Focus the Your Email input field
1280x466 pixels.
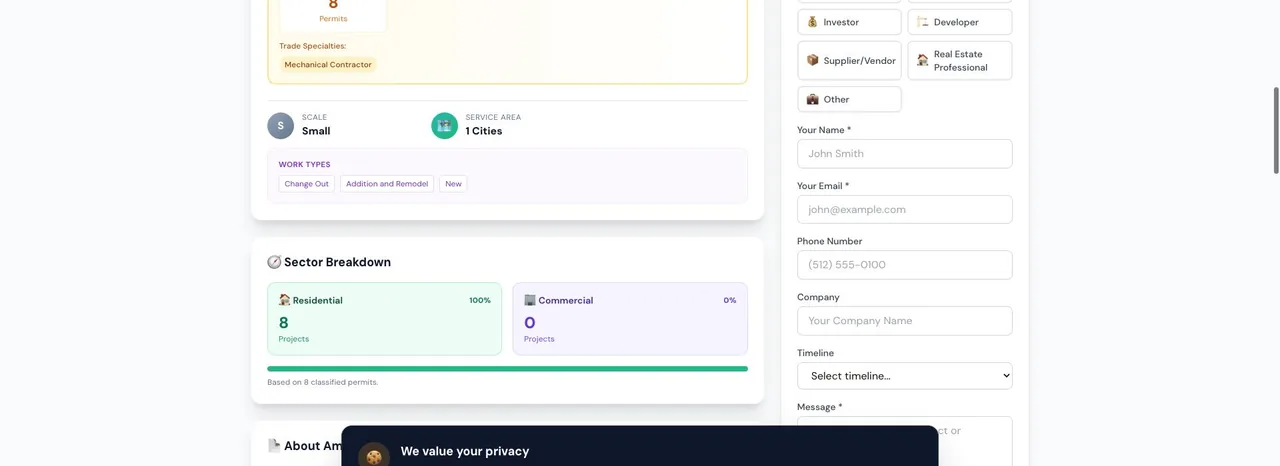tap(904, 209)
